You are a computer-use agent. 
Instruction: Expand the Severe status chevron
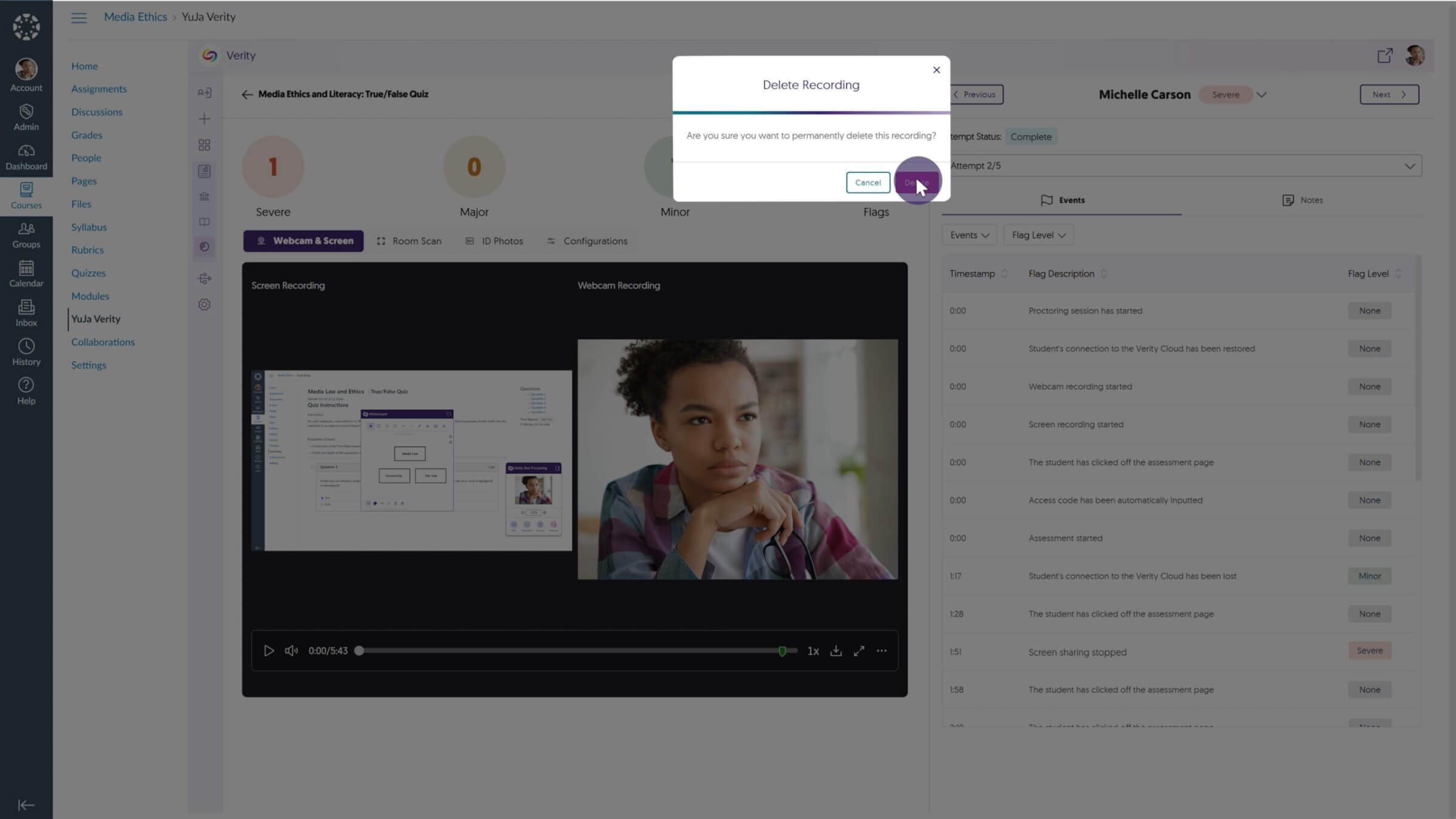click(1261, 95)
